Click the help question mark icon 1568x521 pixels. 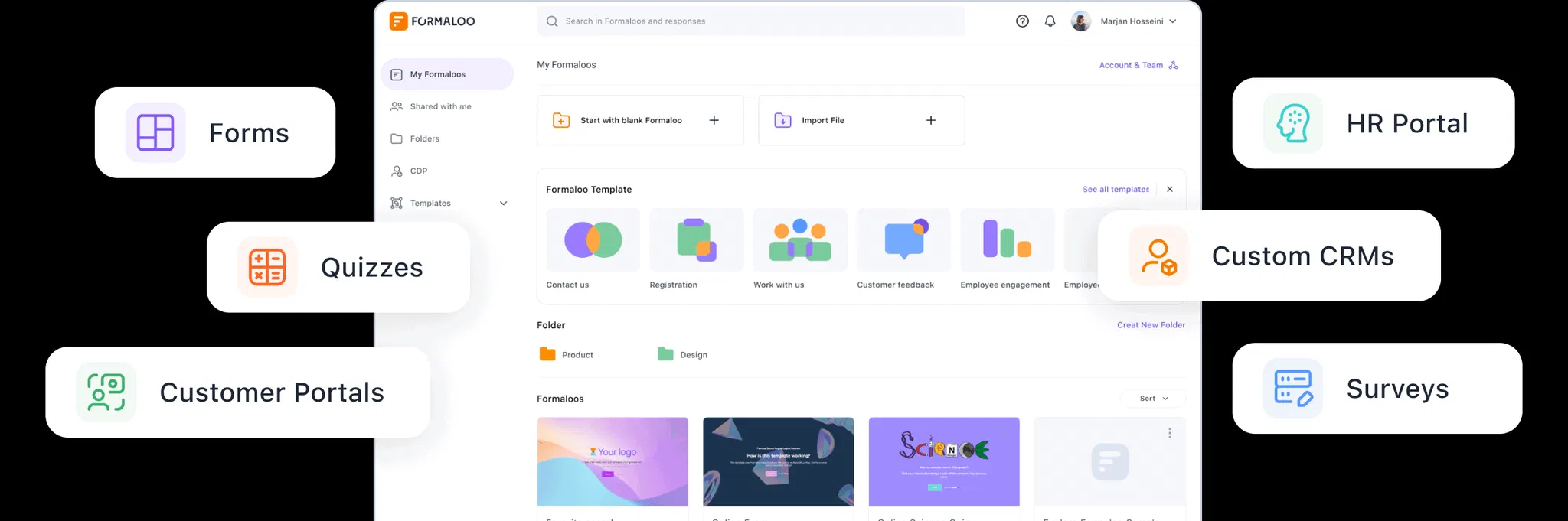coord(1022,21)
